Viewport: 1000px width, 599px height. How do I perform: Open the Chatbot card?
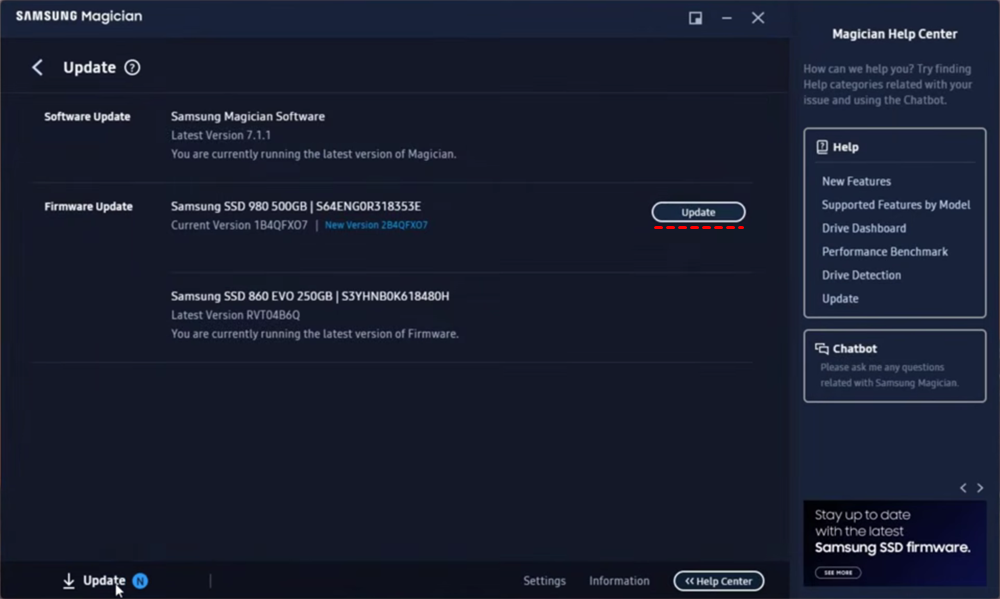(895, 366)
